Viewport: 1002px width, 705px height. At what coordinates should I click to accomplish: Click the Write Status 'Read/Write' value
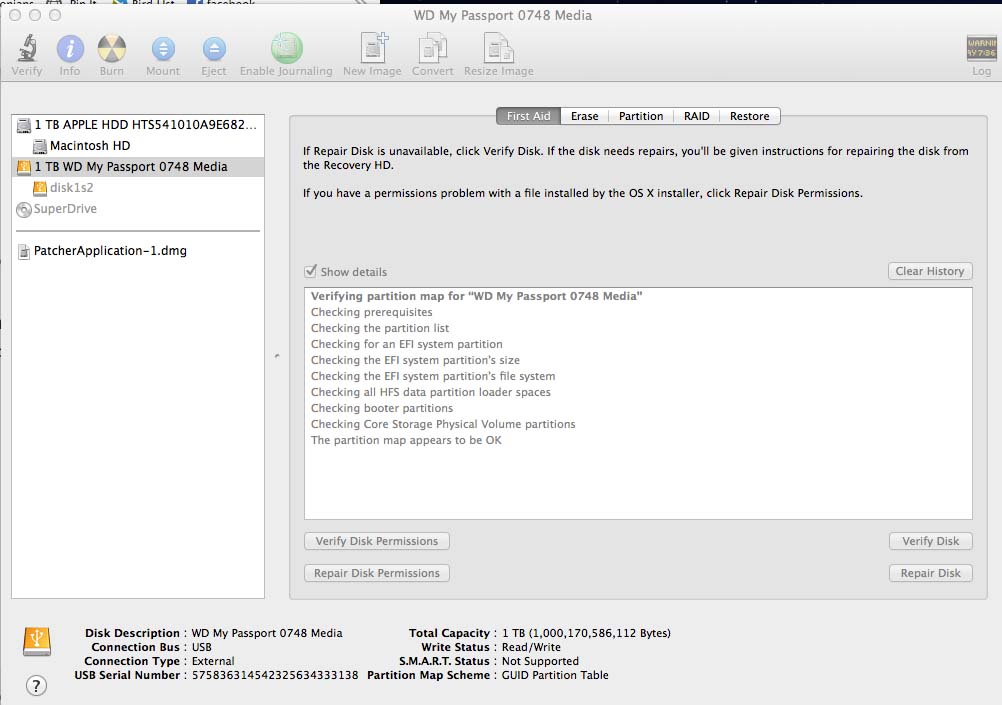(x=531, y=647)
